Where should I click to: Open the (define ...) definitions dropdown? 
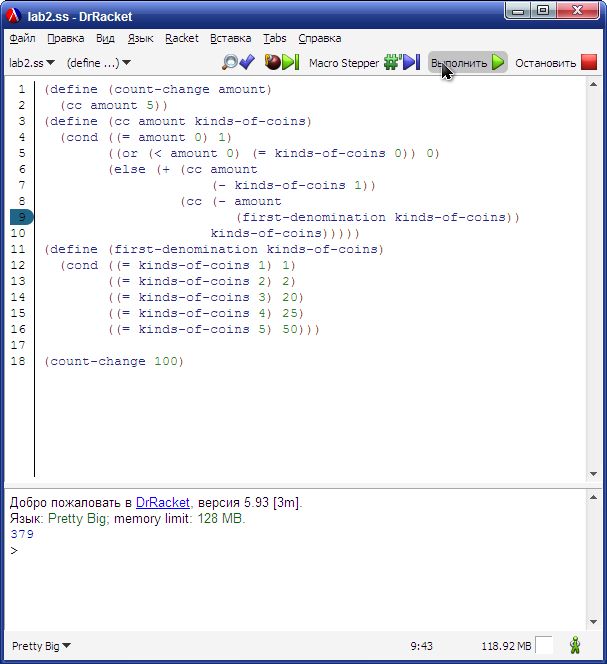pyautogui.click(x=98, y=63)
